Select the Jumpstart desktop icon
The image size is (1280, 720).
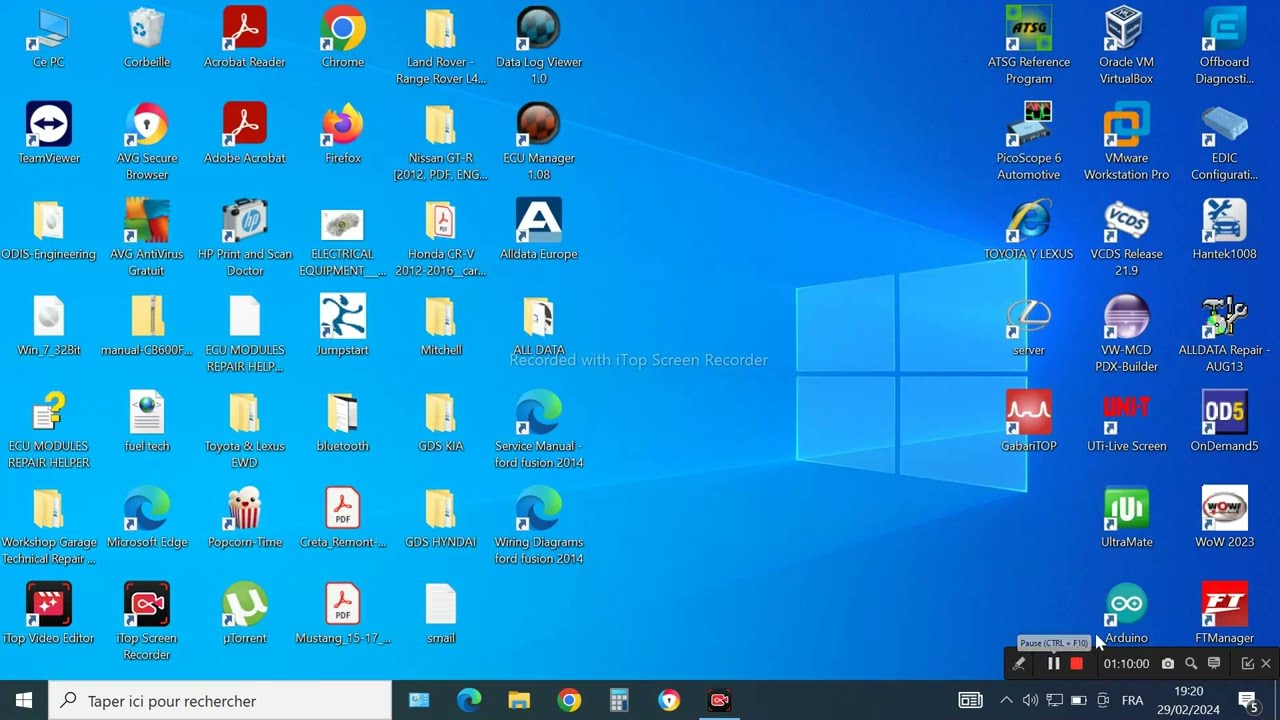pos(343,326)
